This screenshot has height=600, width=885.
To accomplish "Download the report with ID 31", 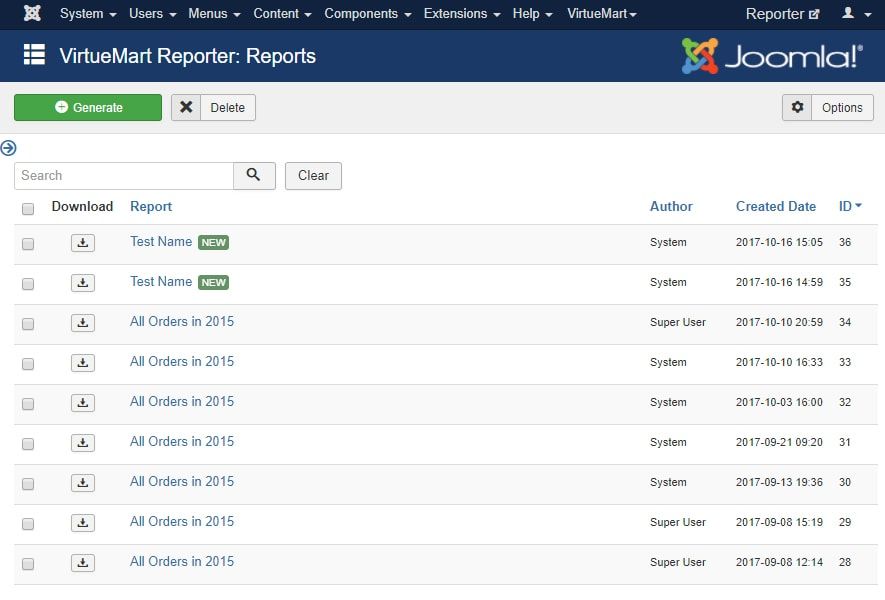I will pyautogui.click(x=83, y=443).
